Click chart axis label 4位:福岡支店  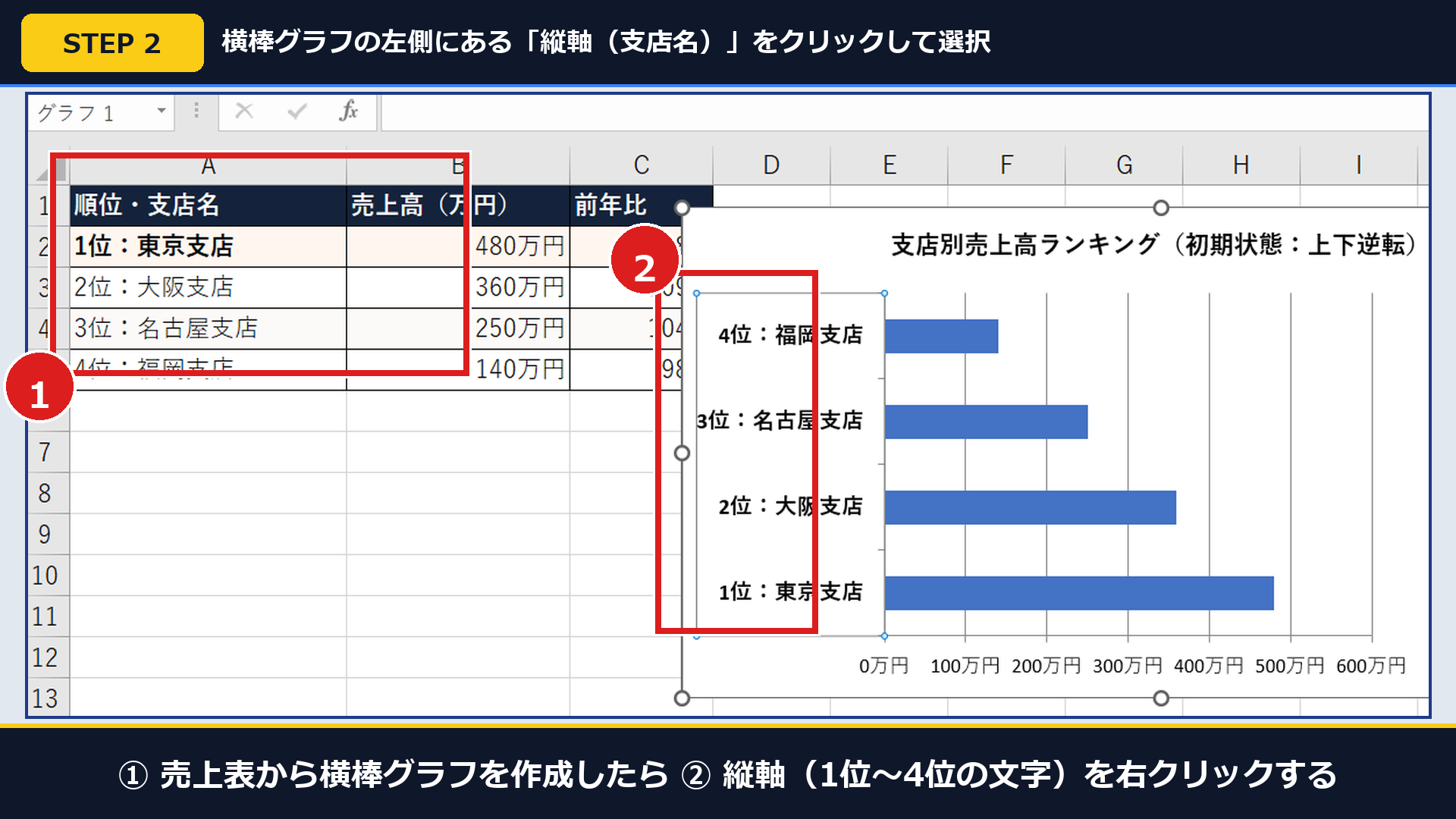coord(790,334)
